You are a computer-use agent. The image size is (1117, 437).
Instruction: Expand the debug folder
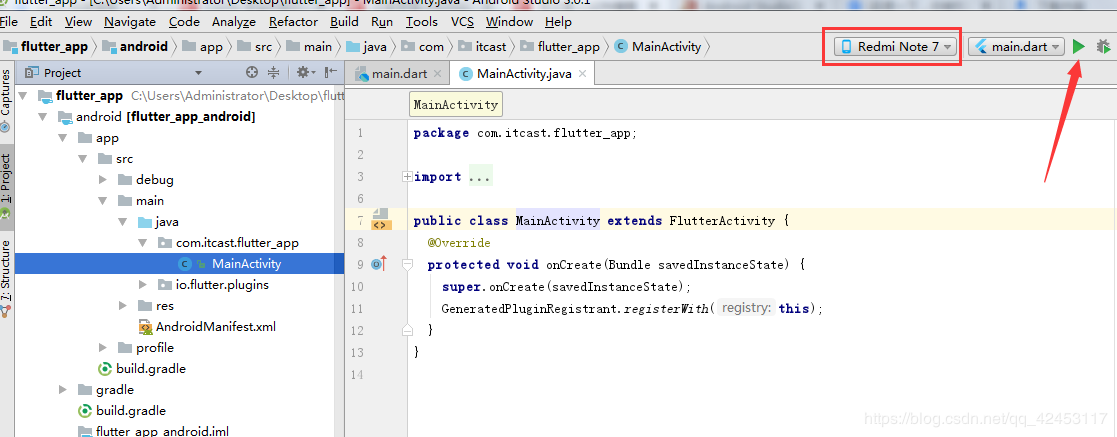[x=103, y=180]
